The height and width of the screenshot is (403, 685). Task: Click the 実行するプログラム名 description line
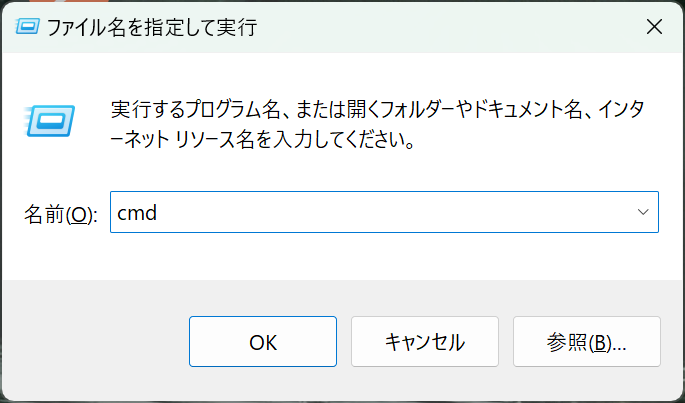[377, 109]
